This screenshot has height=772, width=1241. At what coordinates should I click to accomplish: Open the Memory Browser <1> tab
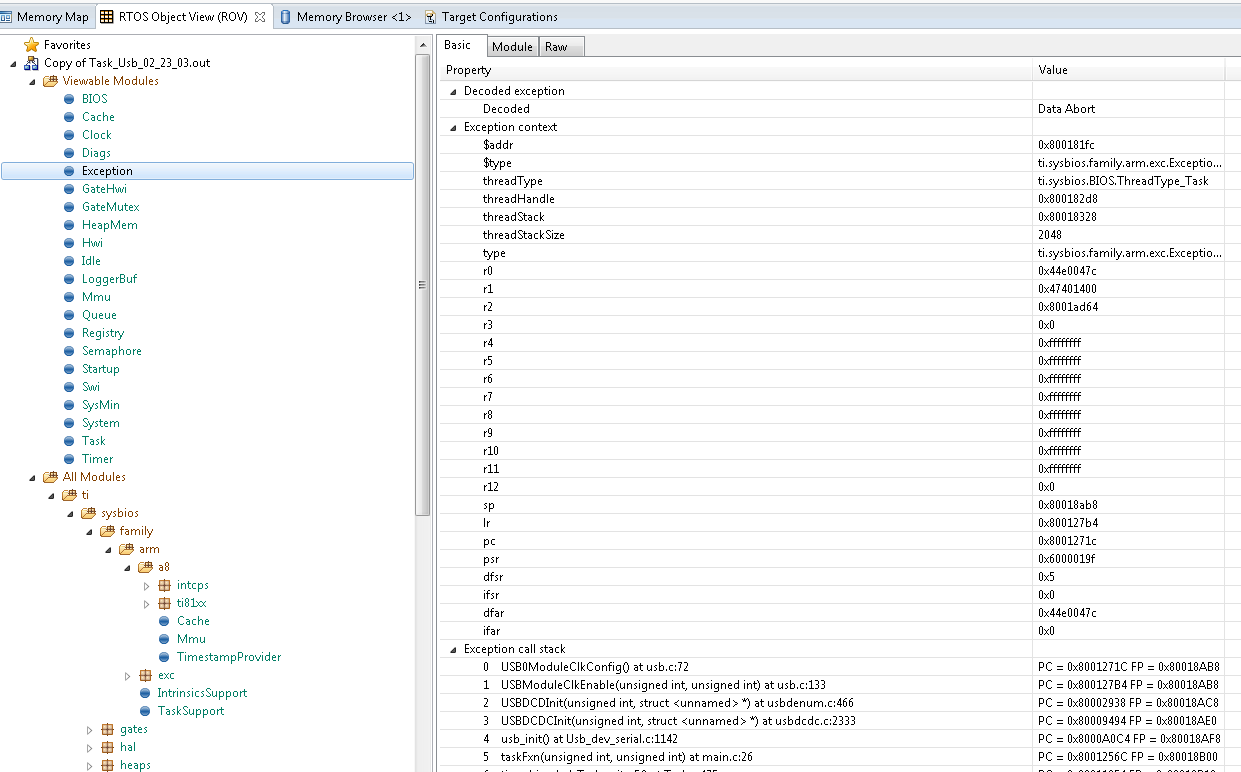[x=346, y=17]
